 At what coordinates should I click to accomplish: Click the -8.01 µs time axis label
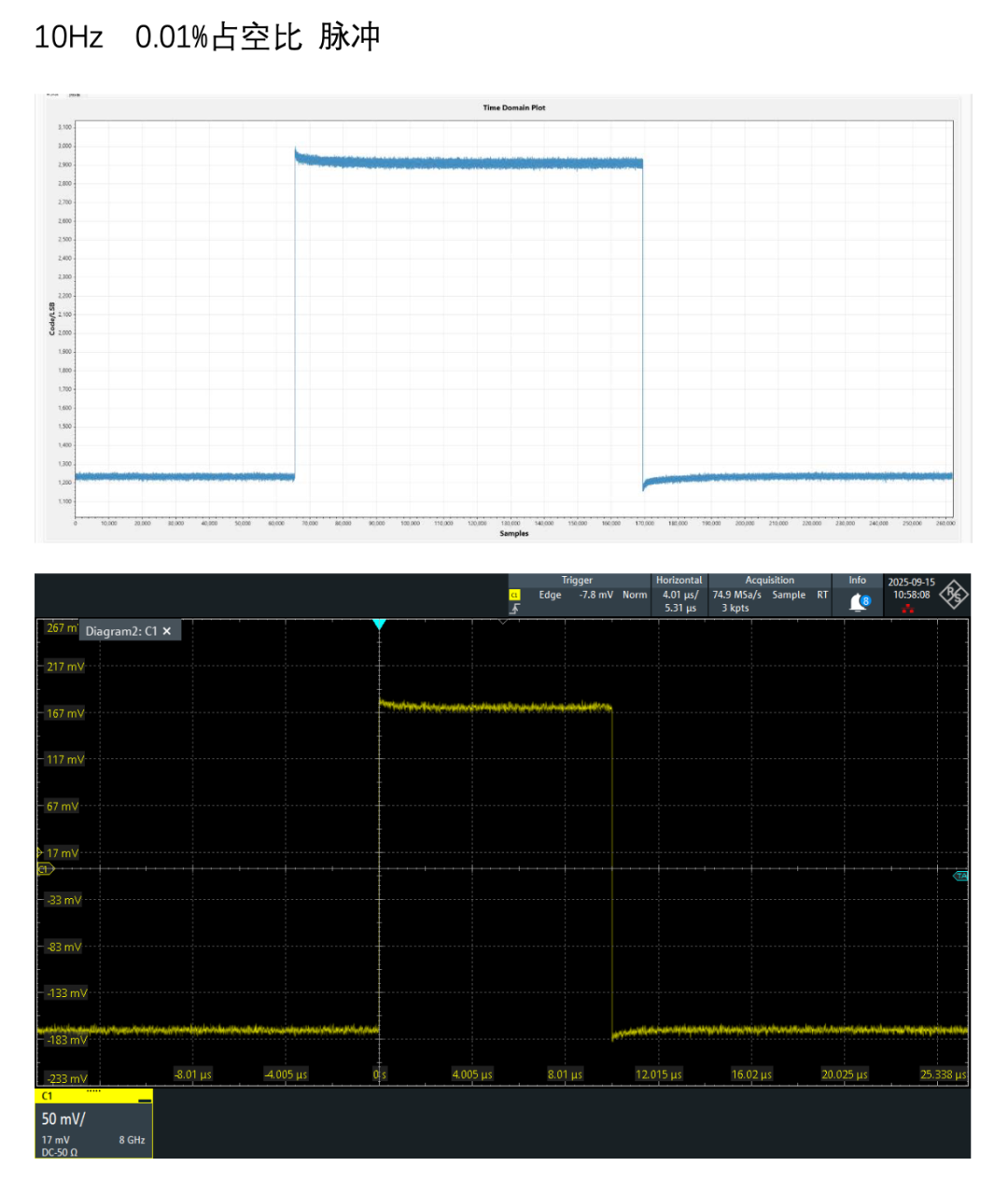tap(192, 1075)
